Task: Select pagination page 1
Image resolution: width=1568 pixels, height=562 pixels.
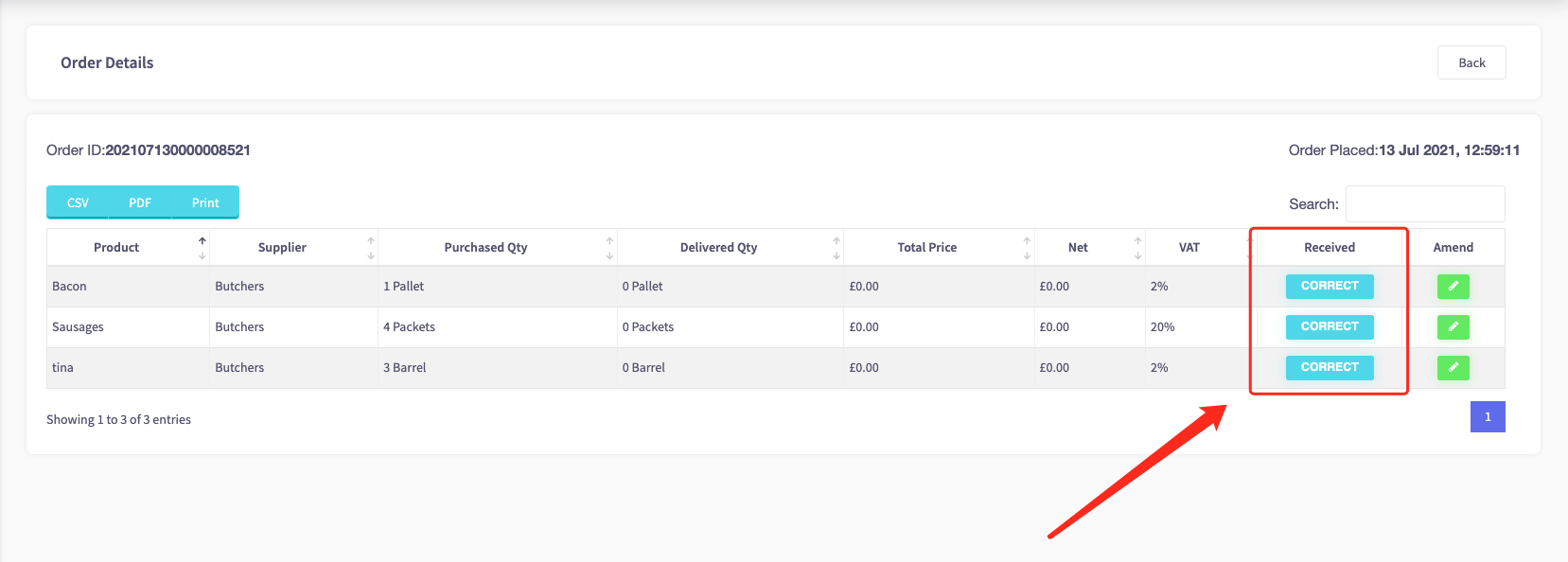Action: point(1488,417)
